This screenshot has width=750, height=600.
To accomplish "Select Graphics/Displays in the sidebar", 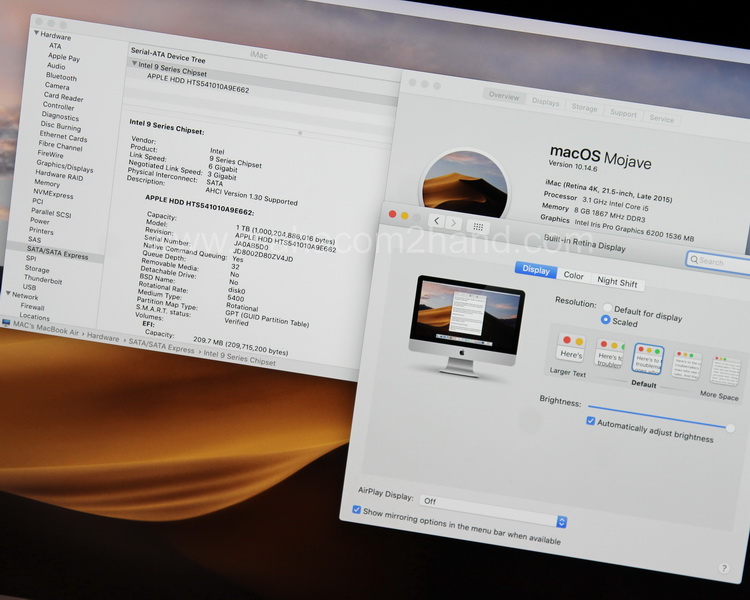I will pyautogui.click(x=65, y=166).
